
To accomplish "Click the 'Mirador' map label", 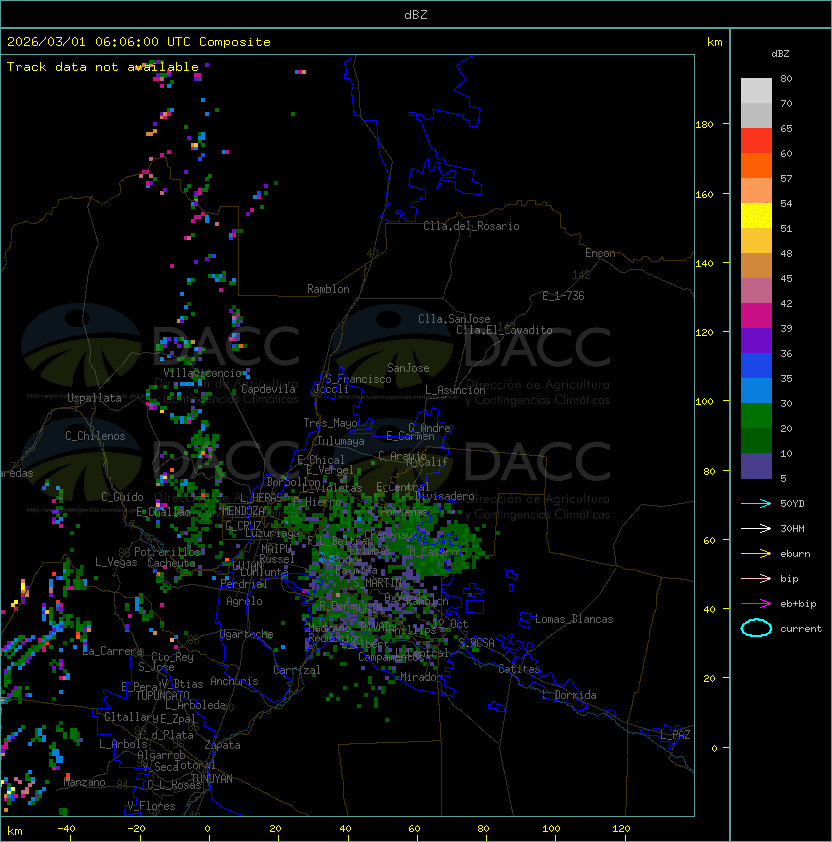I will click(x=421, y=677).
